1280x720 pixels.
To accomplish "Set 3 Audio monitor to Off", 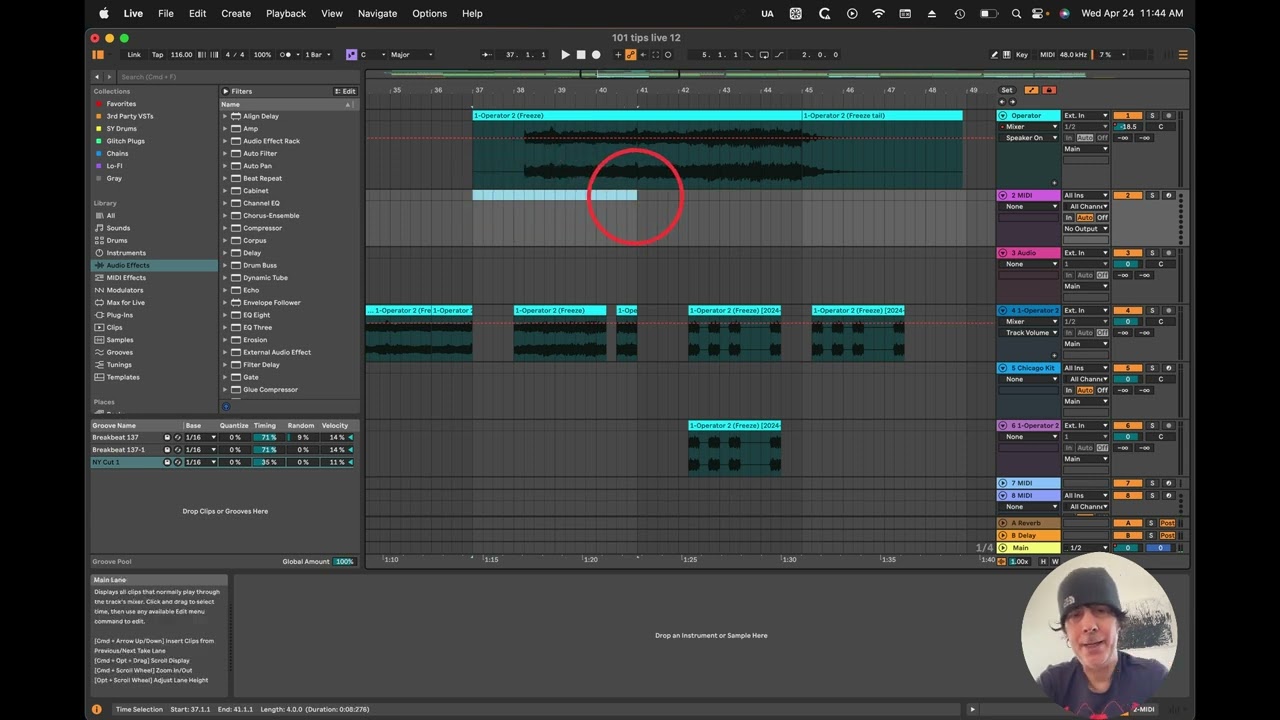I will (1102, 275).
